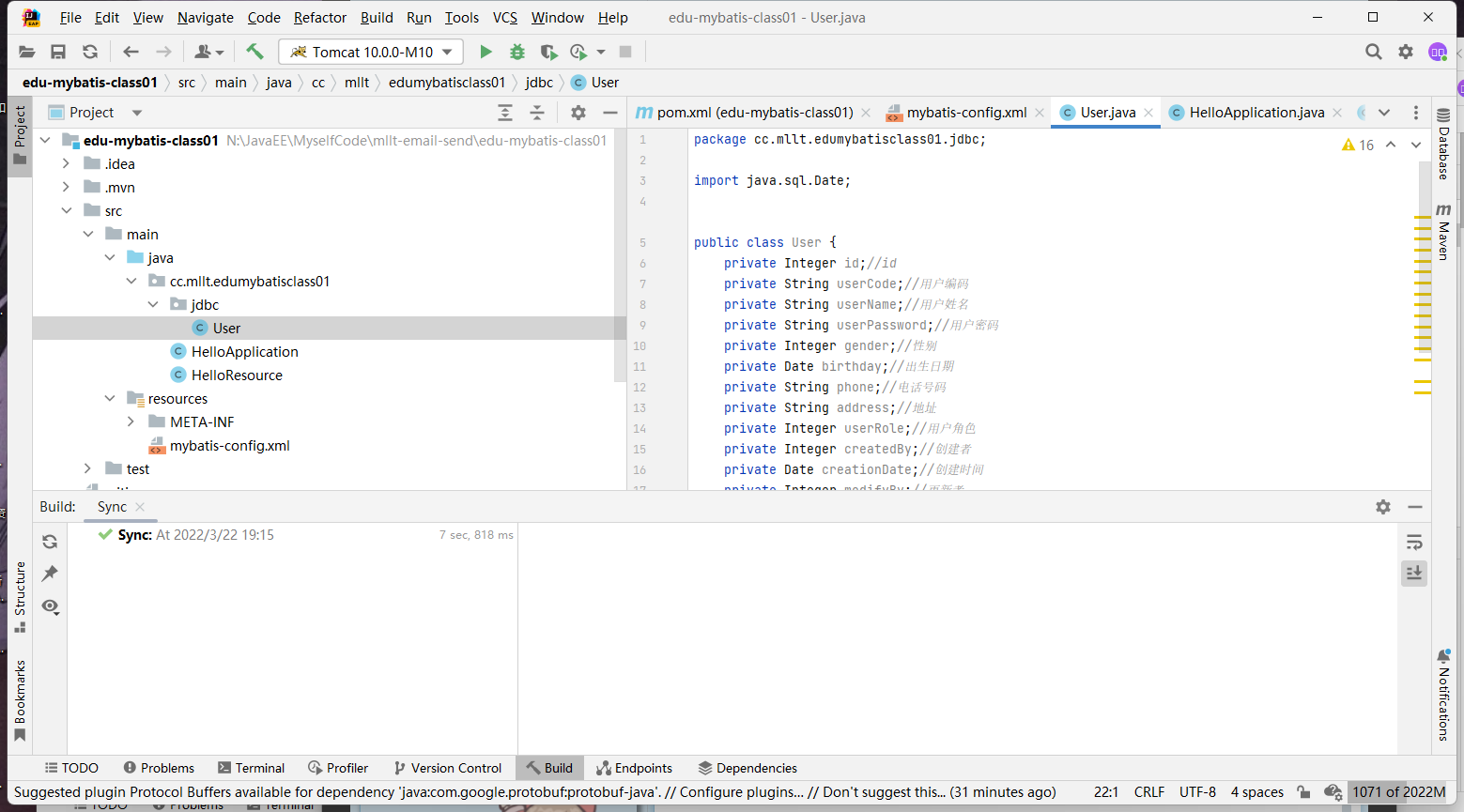Open Version Control tool window
This screenshot has height=812, width=1464.
pyautogui.click(x=447, y=768)
